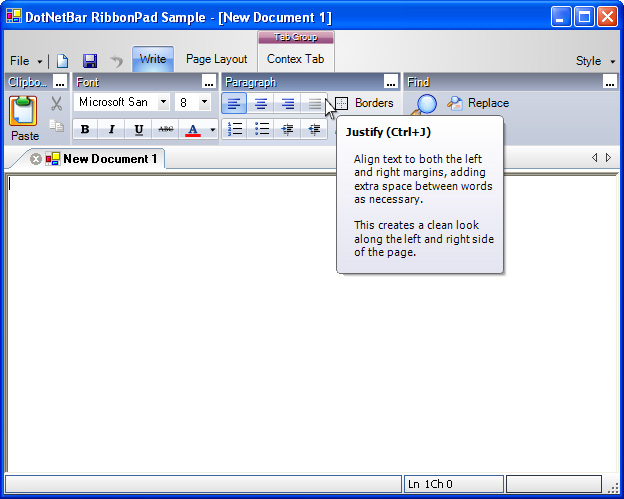
Task: Insert a bulleted list
Action: 262,129
